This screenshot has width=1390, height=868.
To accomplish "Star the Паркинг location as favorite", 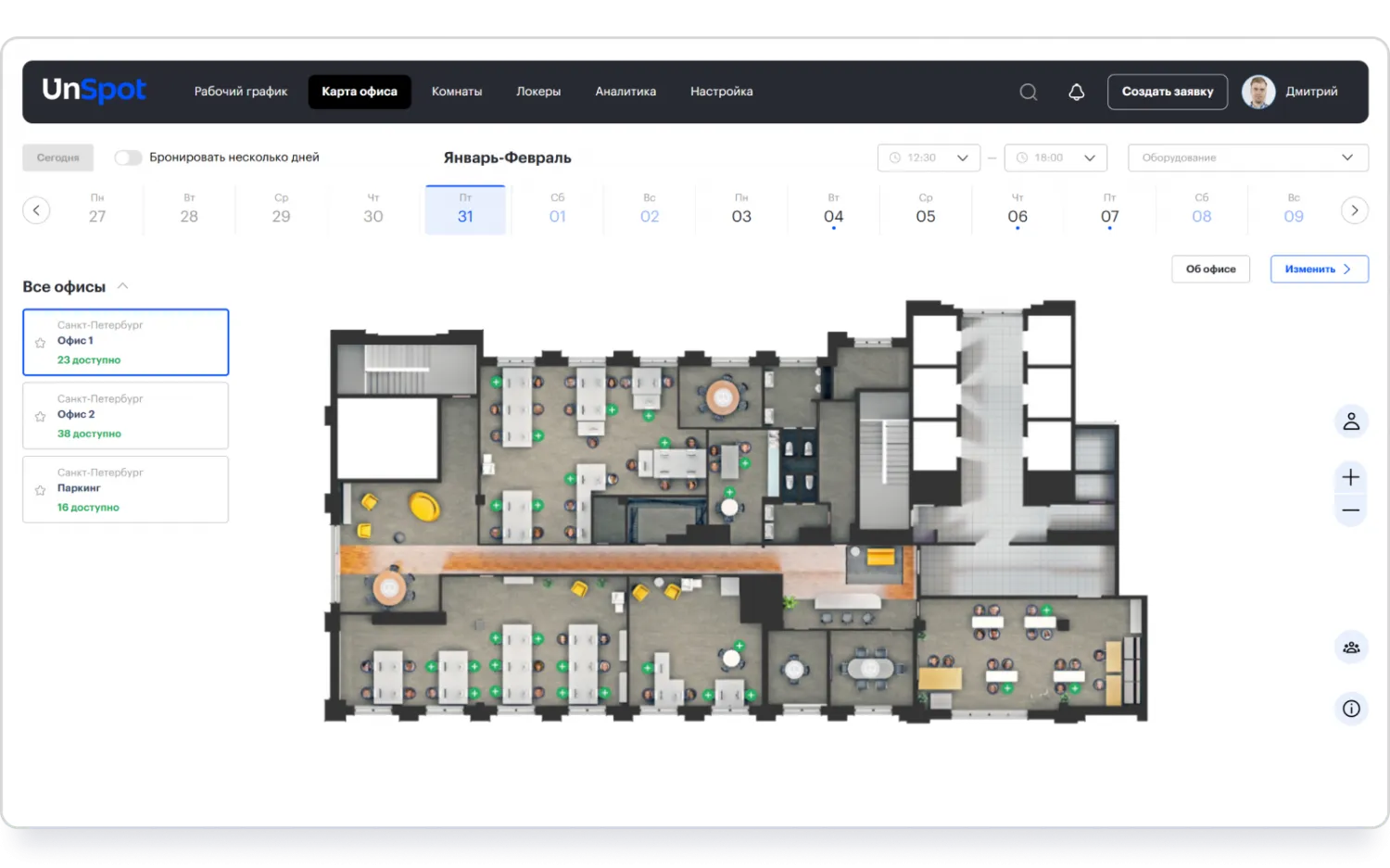I will 40,490.
